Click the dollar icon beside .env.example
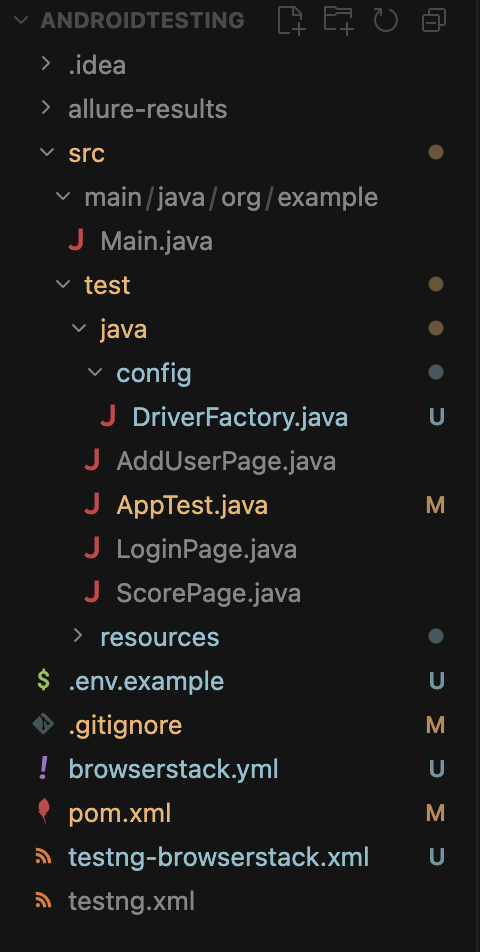Image resolution: width=480 pixels, height=952 pixels. pyautogui.click(x=44, y=681)
